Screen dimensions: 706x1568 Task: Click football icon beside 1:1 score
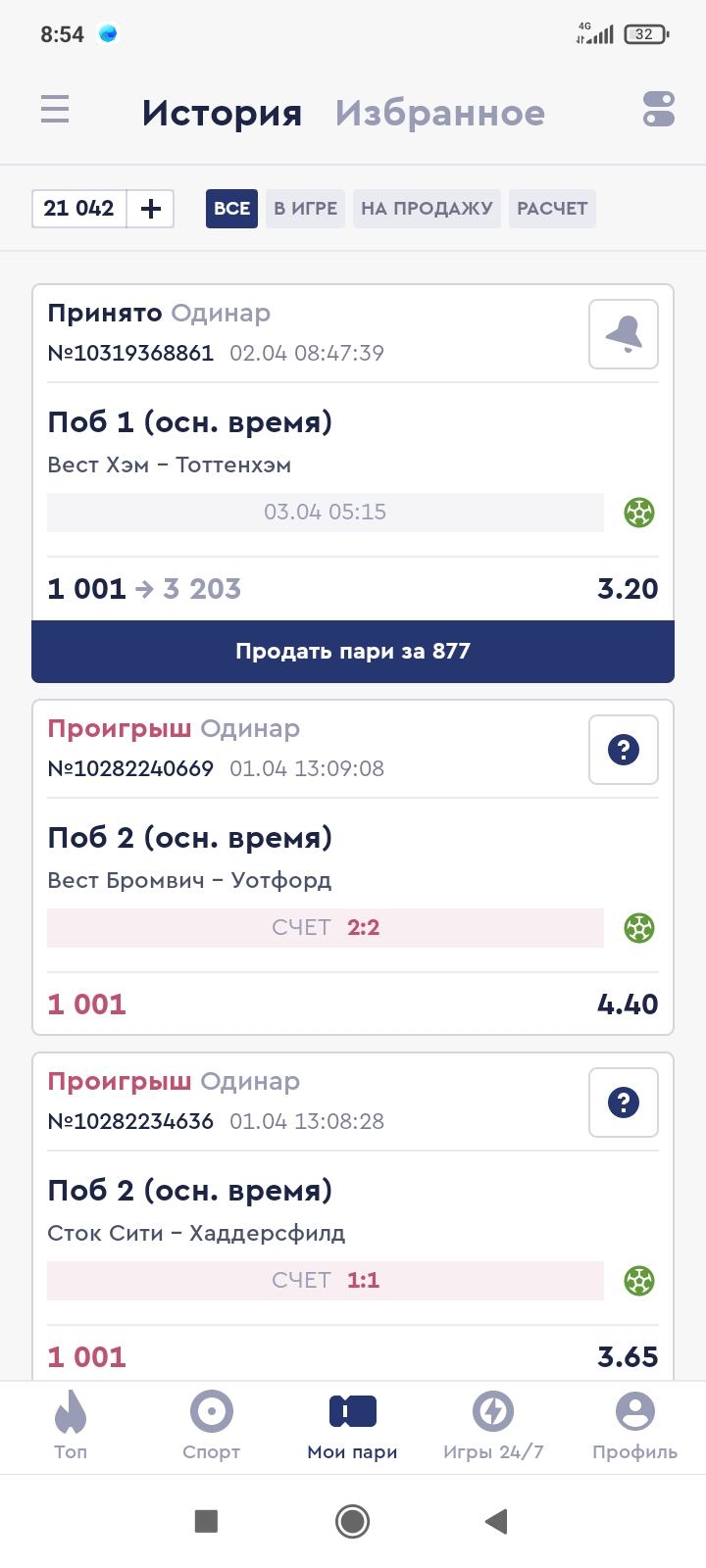click(x=639, y=1281)
